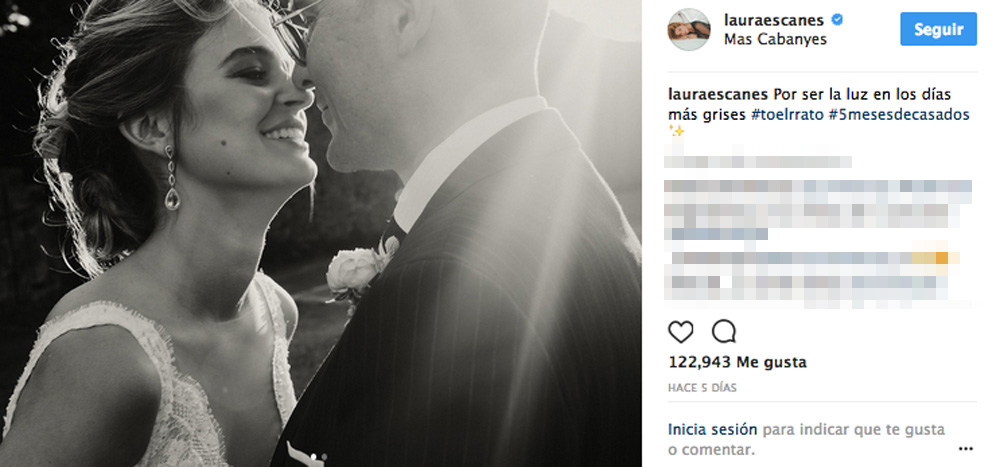Click the blue verified badge

pyautogui.click(x=837, y=20)
